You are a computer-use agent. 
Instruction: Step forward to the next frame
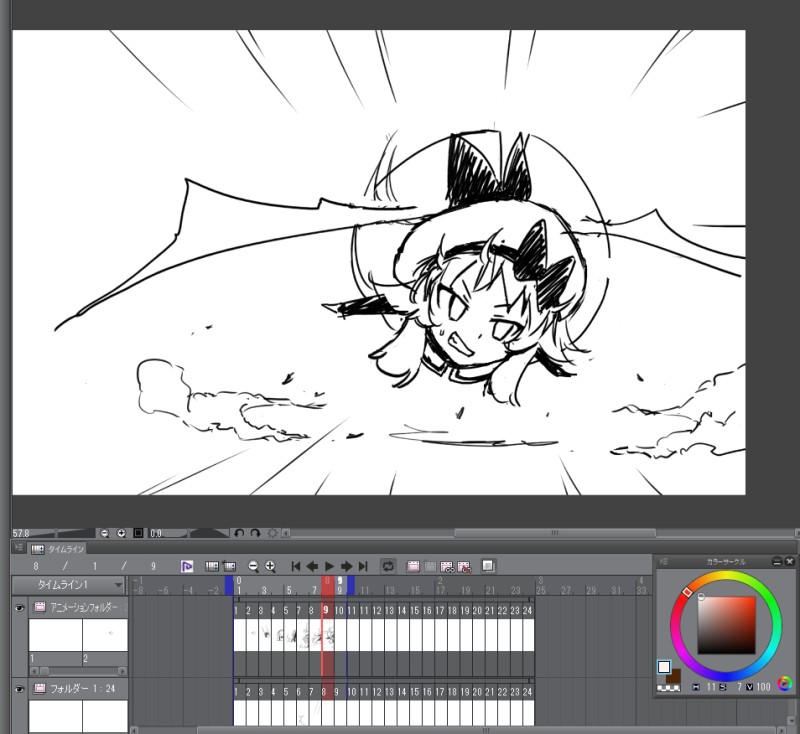tap(346, 566)
